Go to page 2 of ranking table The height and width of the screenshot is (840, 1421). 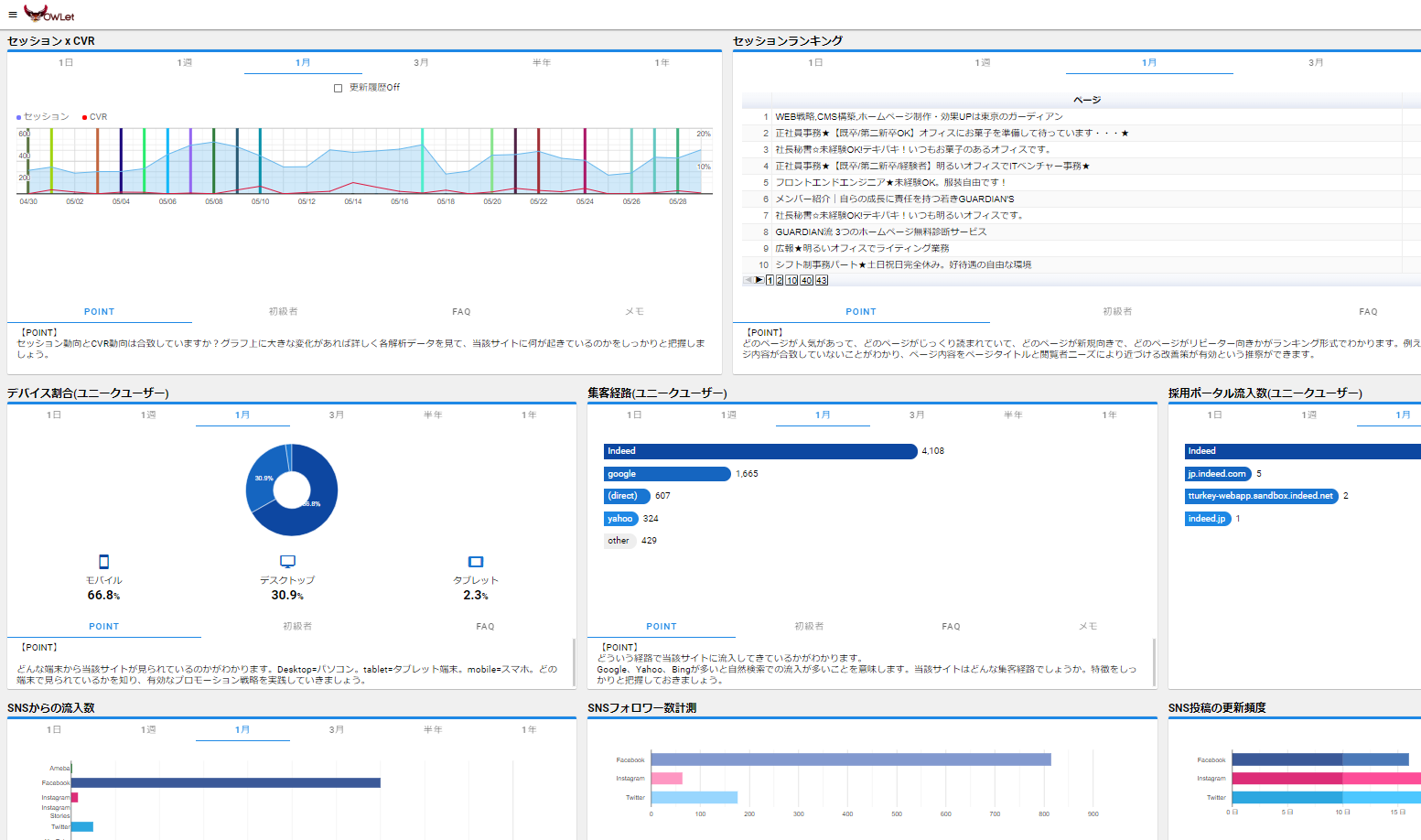780,281
